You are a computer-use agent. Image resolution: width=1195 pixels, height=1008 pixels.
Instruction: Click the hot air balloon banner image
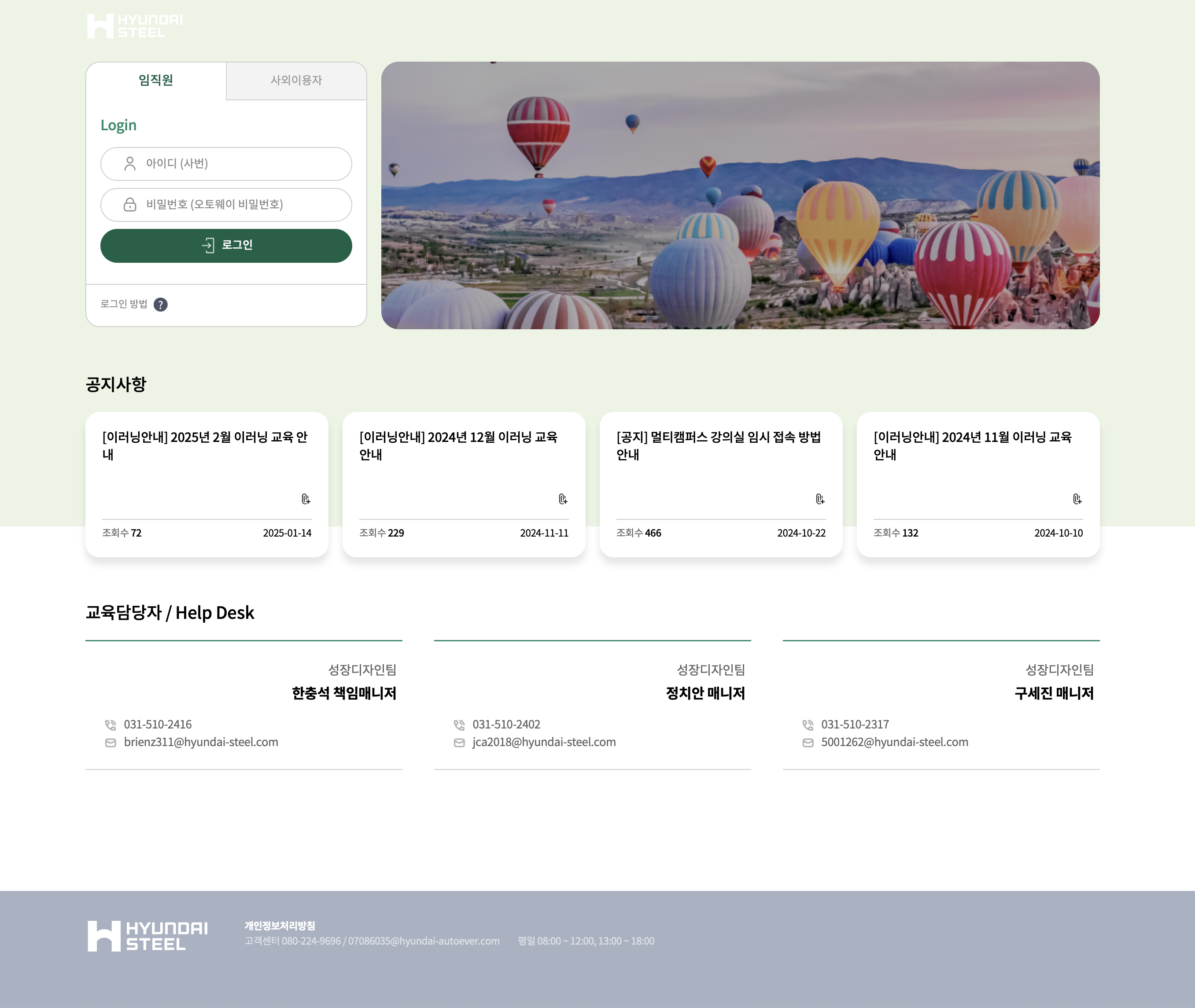(740, 195)
